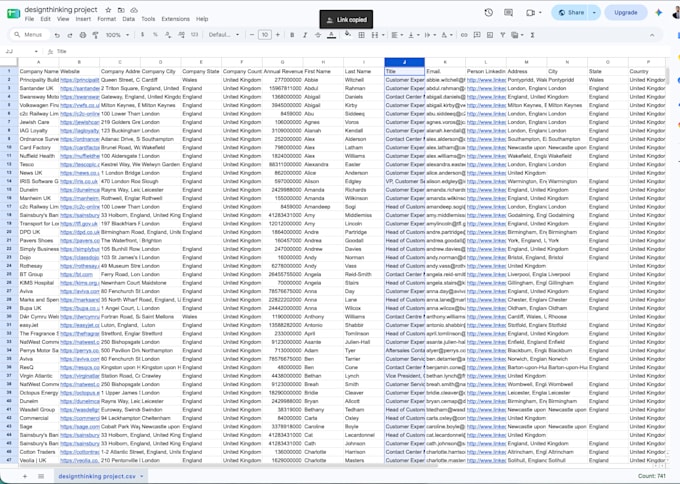Viewport: 680px width, 484px height.
Task: Add a new sheet with plus
Action: (x=25, y=476)
